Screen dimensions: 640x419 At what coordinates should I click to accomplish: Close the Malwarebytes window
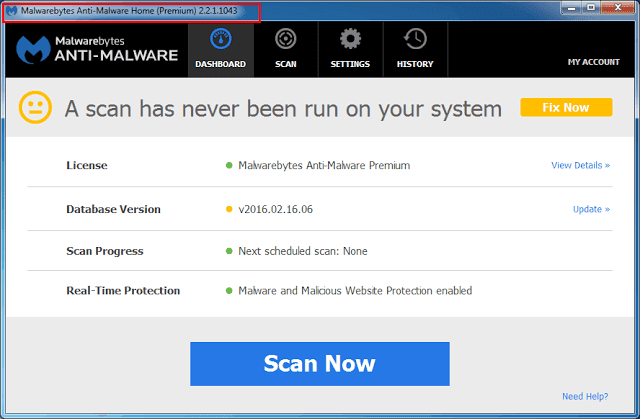(618, 8)
